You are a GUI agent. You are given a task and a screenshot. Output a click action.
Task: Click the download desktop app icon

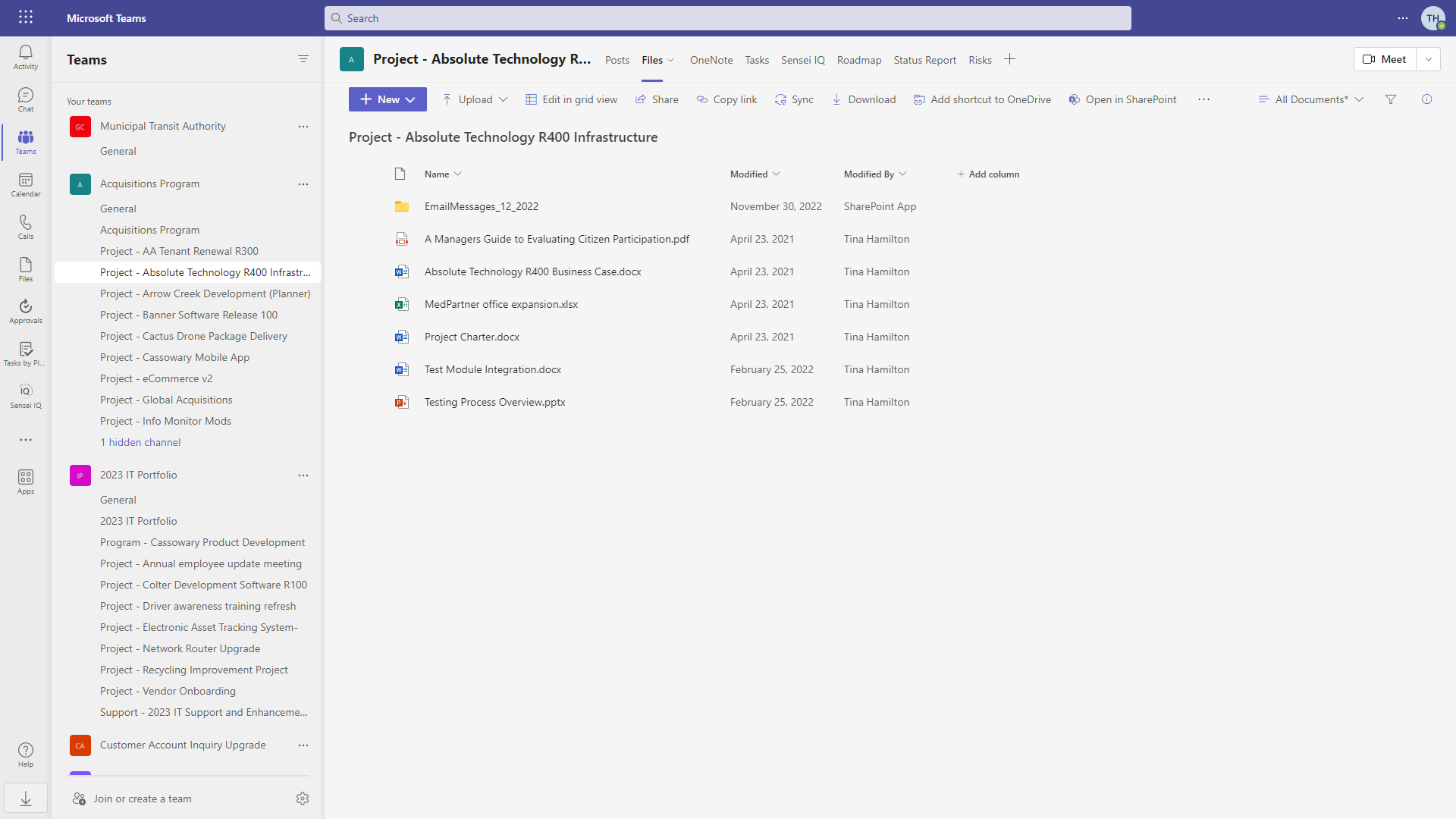coord(26,799)
